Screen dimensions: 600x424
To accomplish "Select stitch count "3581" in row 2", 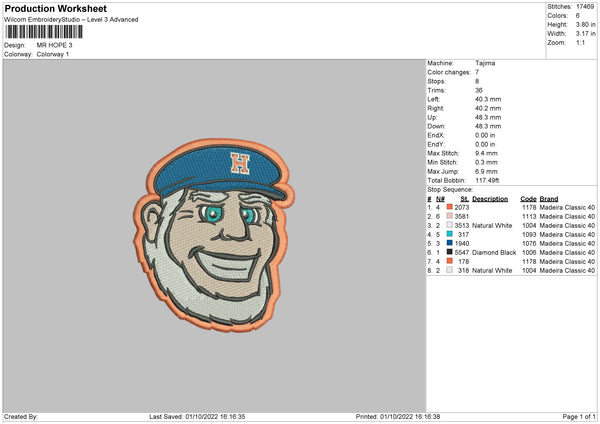I will 461,216.
